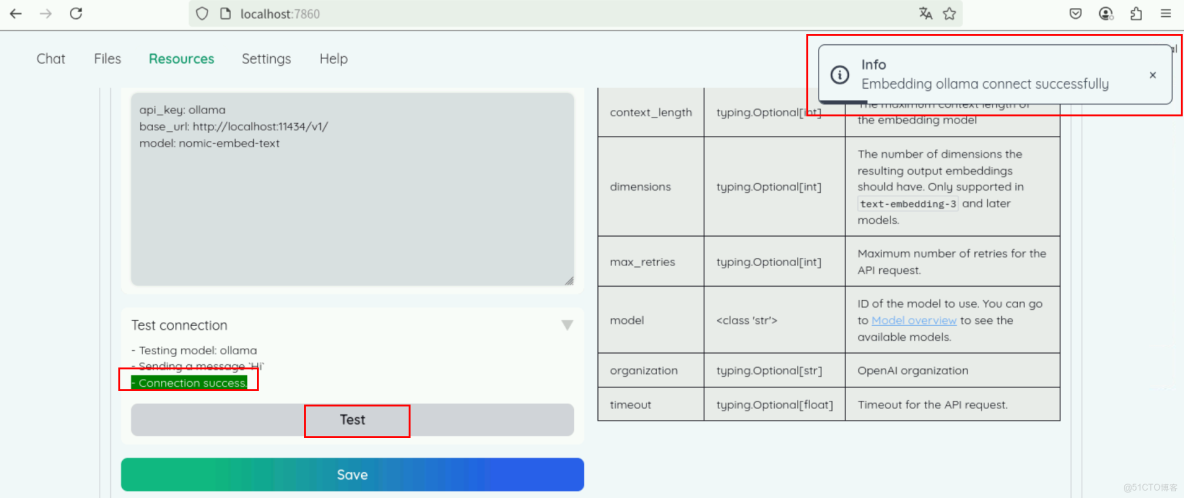Click the text area resize handle

pyautogui.click(x=569, y=280)
